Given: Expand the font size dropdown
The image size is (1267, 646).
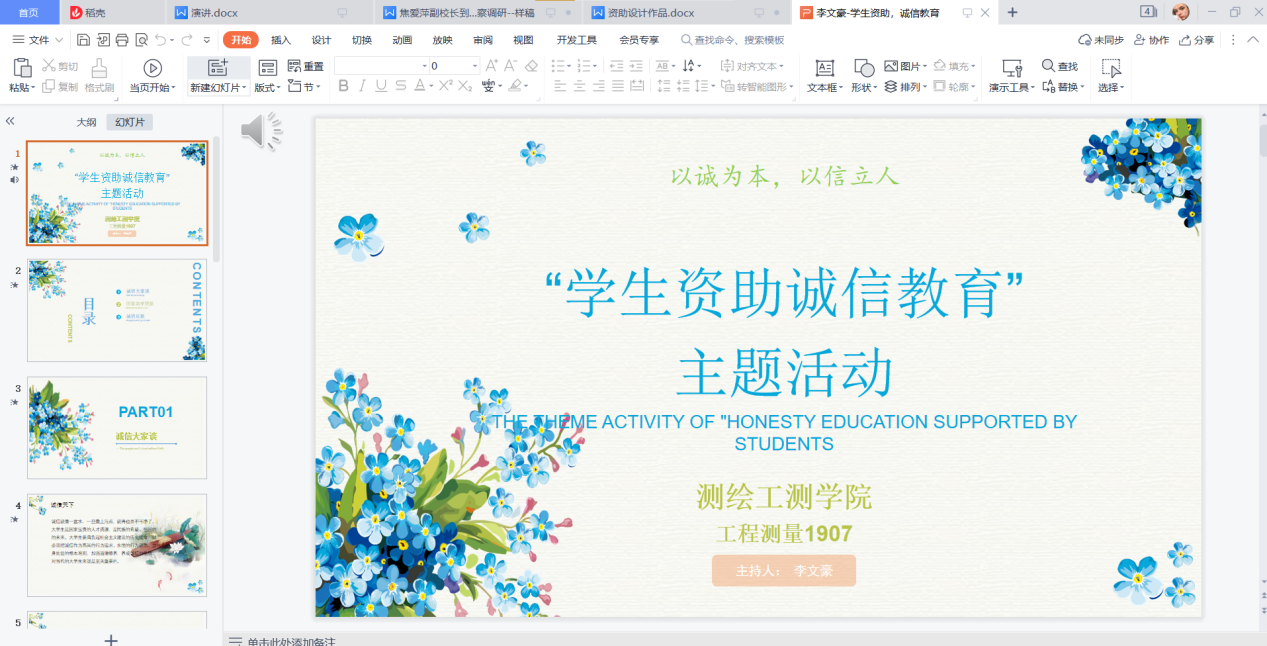Looking at the screenshot, I should coord(475,66).
